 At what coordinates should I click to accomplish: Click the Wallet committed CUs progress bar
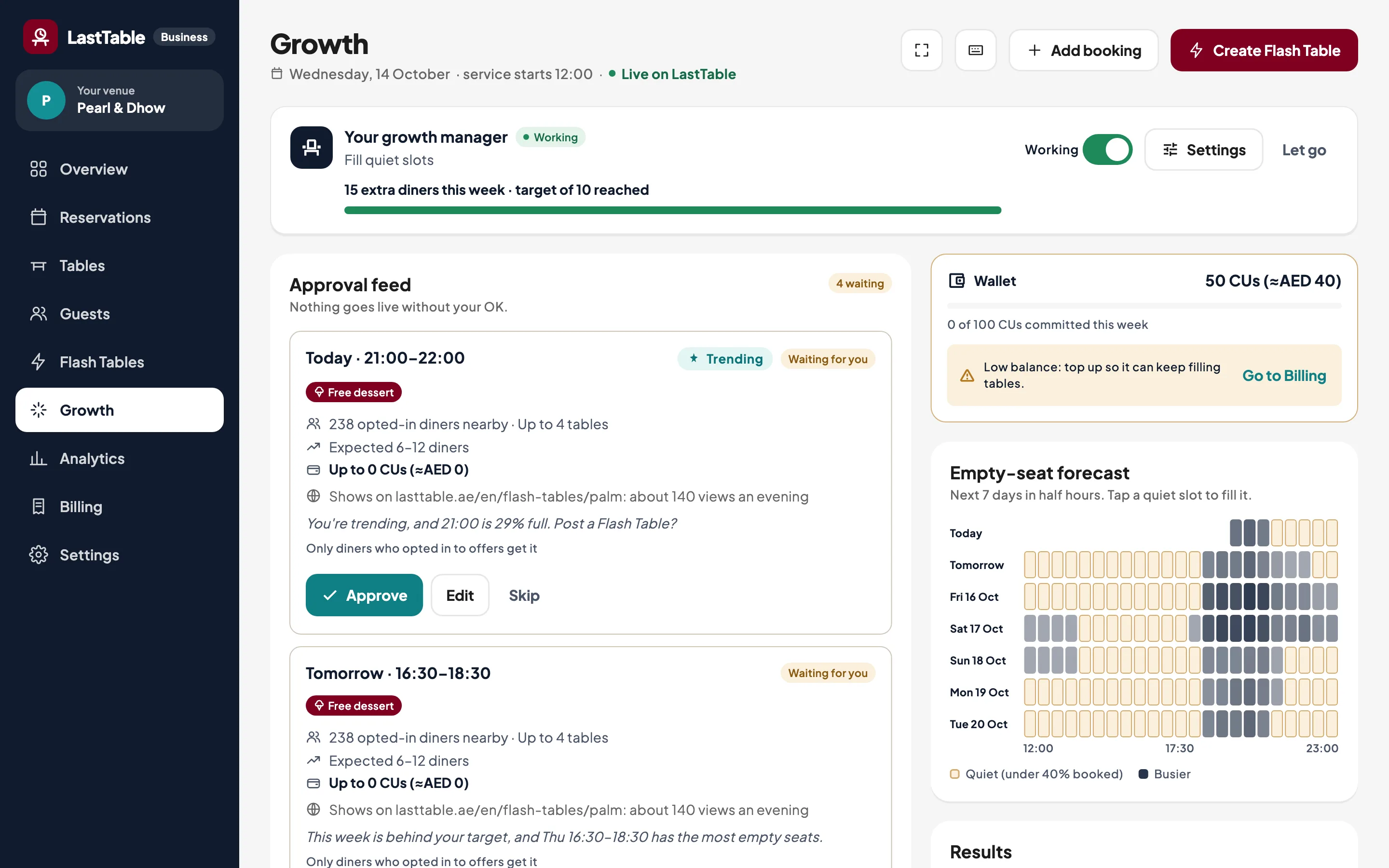pyautogui.click(x=1144, y=306)
